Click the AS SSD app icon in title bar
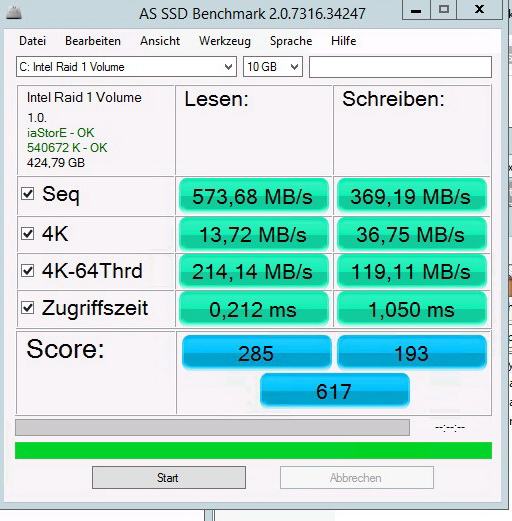The image size is (512, 521). click(x=14, y=13)
